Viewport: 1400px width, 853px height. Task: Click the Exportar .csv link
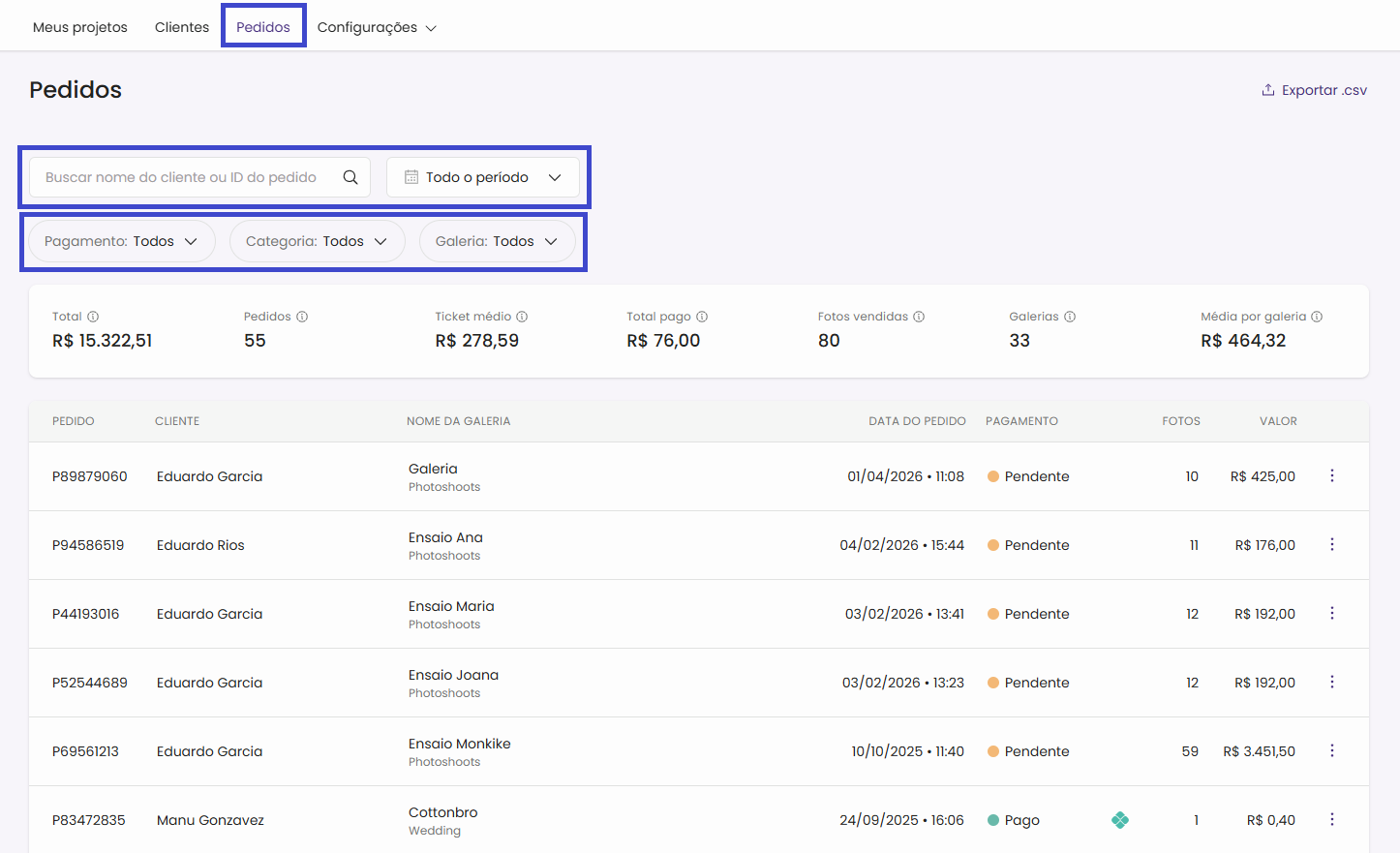(x=1314, y=90)
